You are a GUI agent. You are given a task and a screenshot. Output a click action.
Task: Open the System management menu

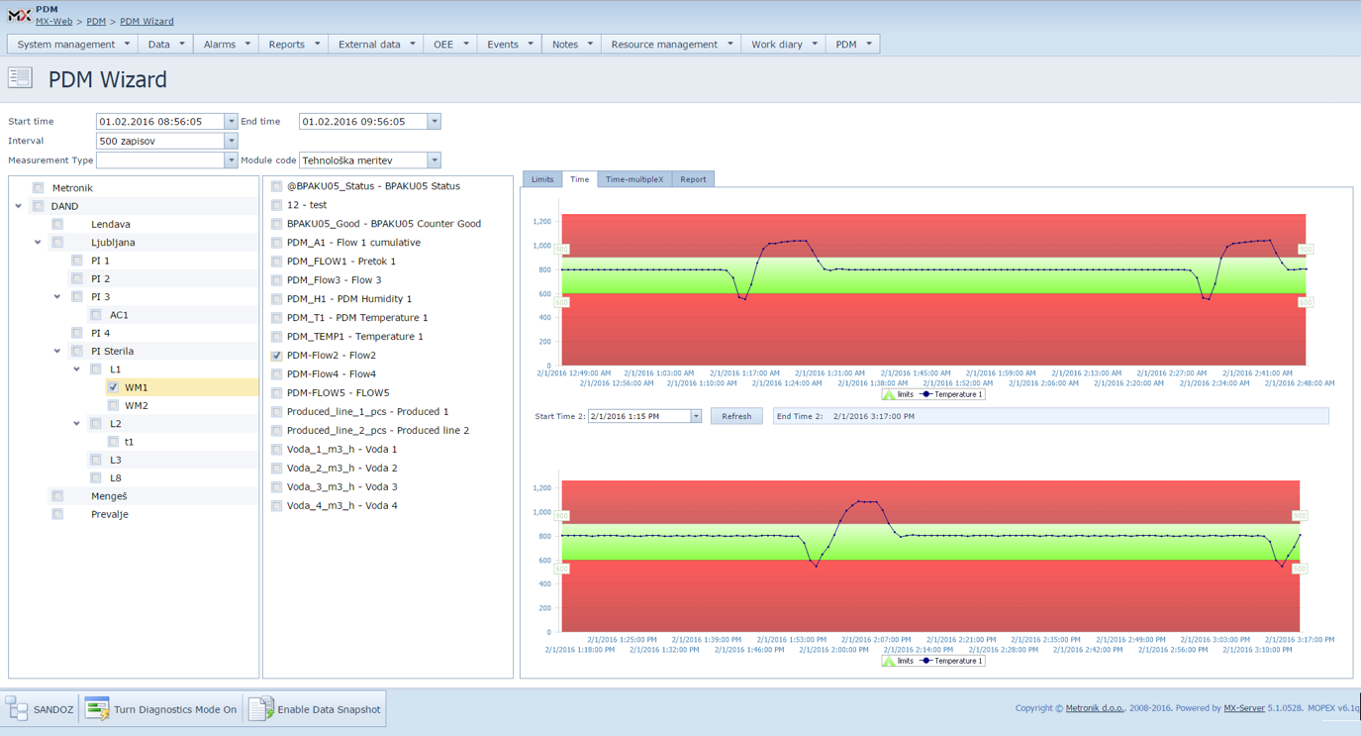click(x=74, y=44)
